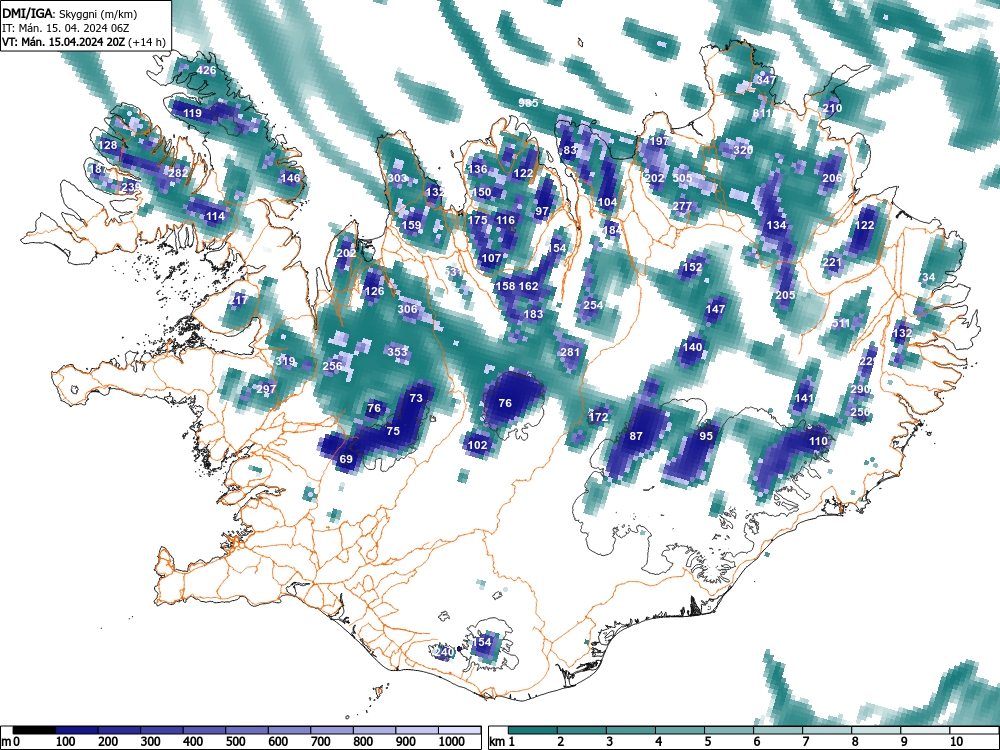Viewport: 1000px width, 750px height.
Task: Click the visibility value 240 near the south coast
Action: (444, 652)
